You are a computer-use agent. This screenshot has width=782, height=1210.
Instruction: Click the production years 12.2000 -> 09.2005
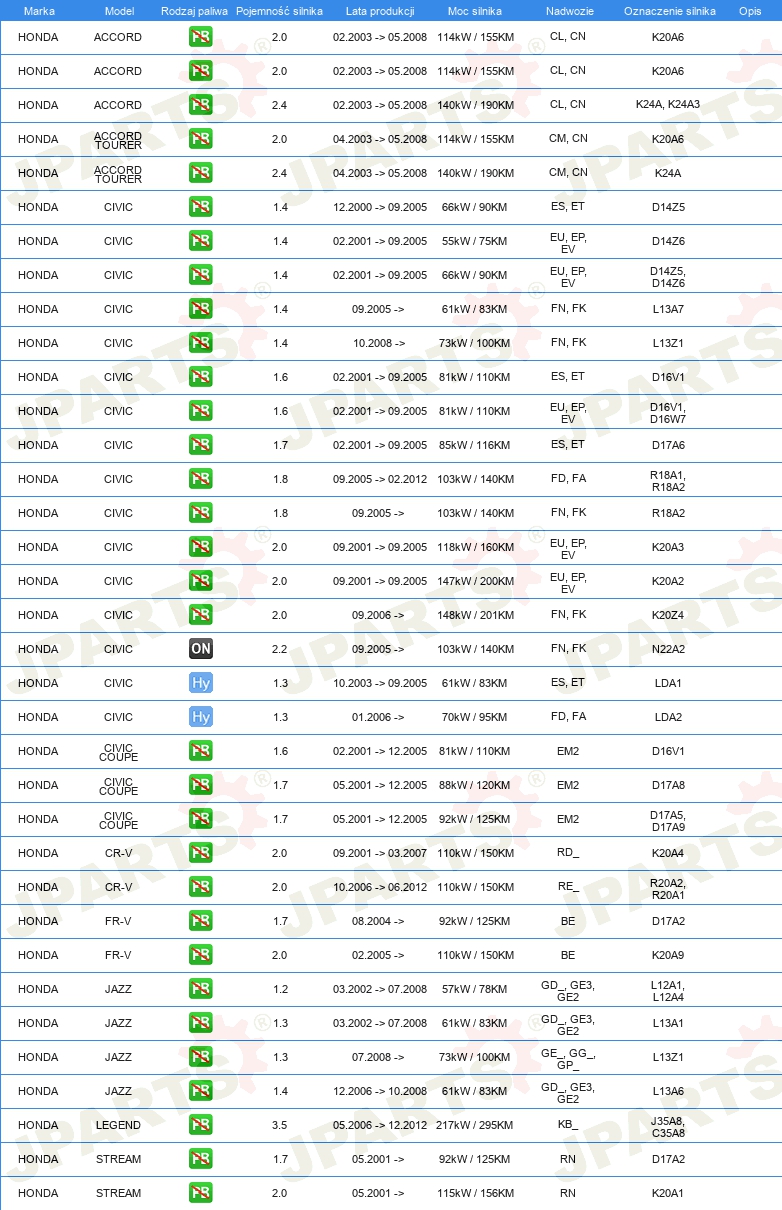coord(380,207)
